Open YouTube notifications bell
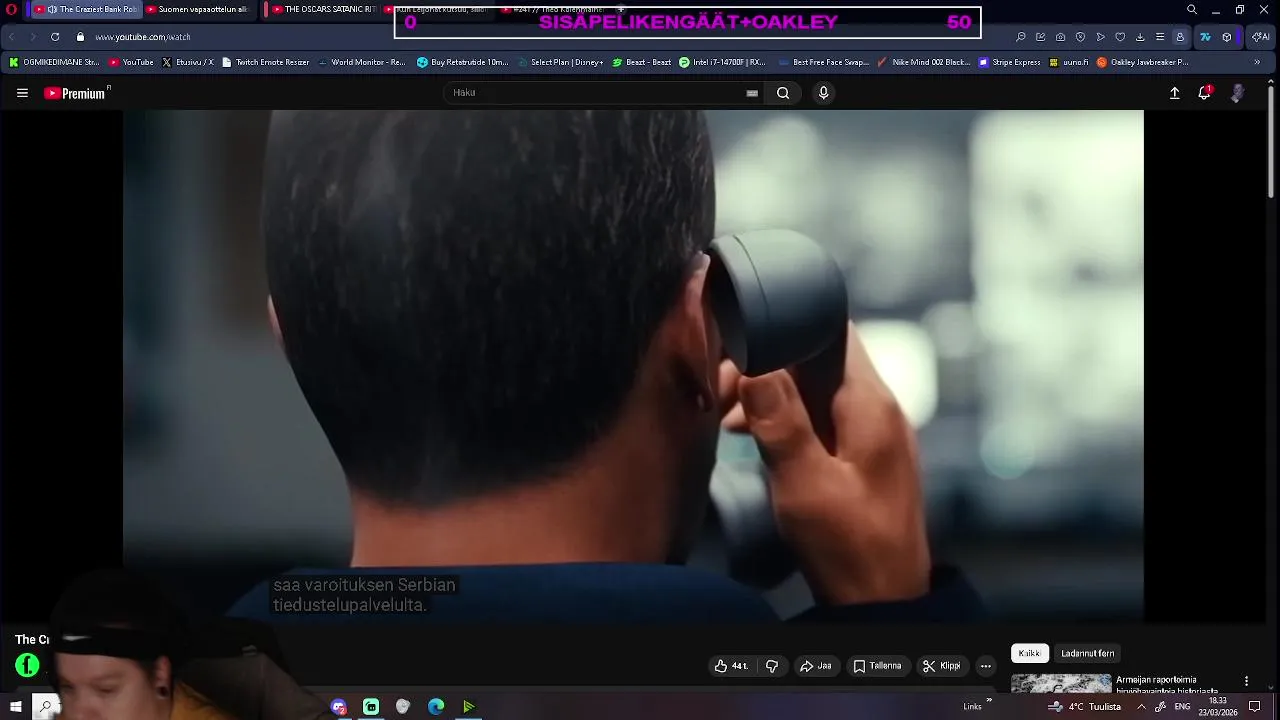The height and width of the screenshot is (720, 1280). pyautogui.click(x=1205, y=93)
